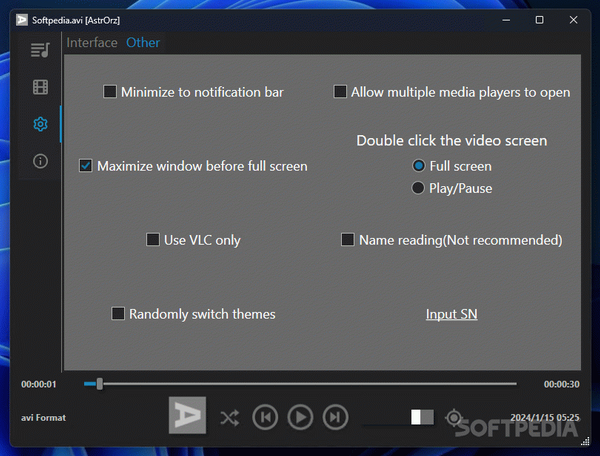Click the Double click the video screen heading
Screen dimensions: 600x456
452,141
